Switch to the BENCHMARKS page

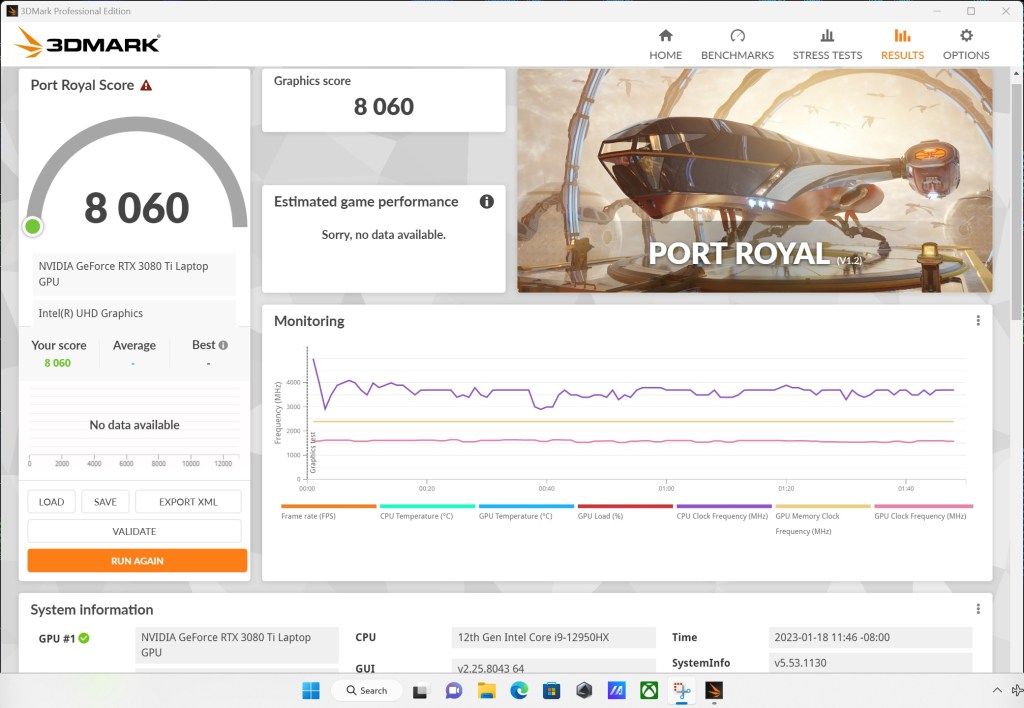[737, 40]
